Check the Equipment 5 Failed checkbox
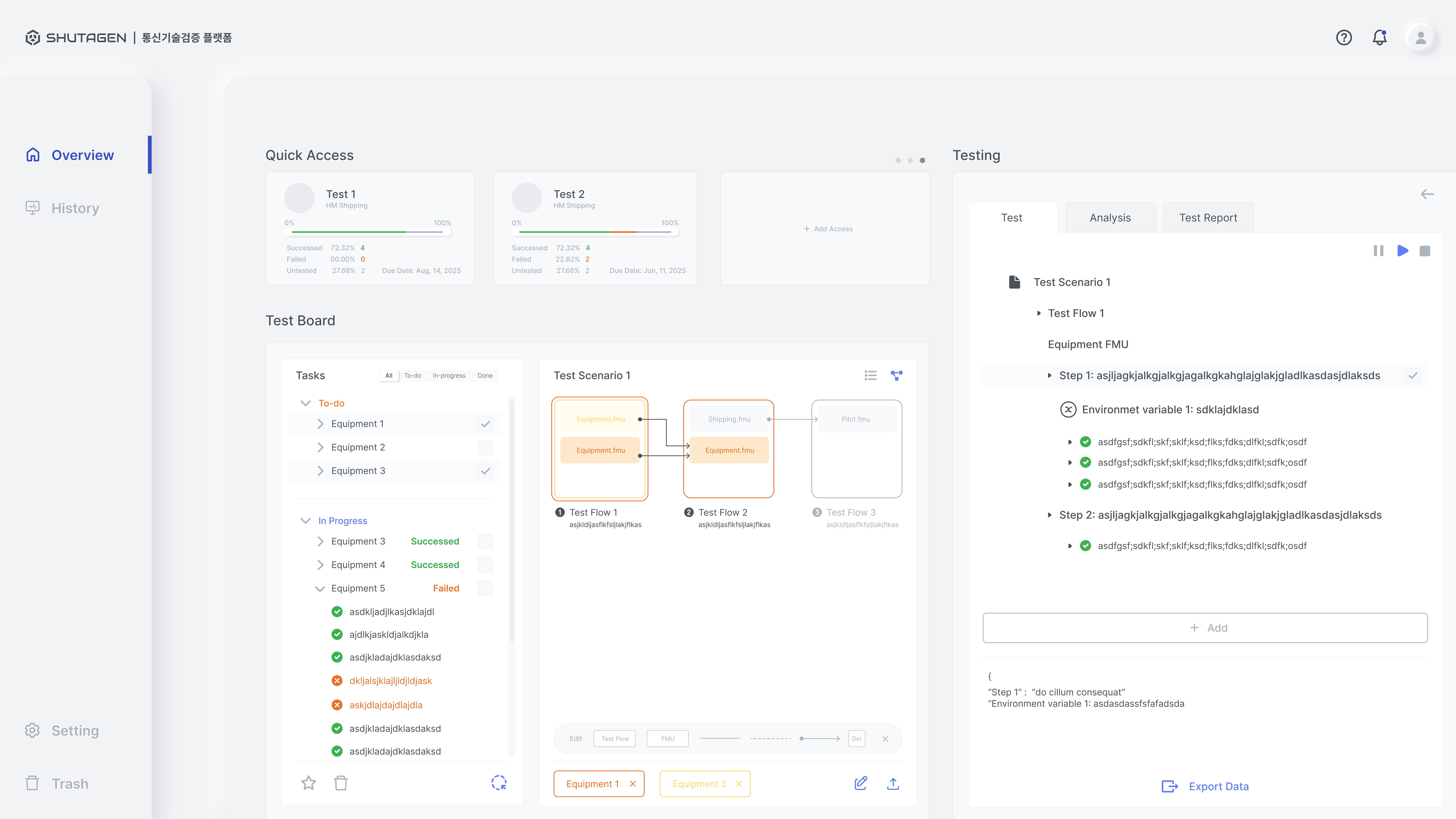 [x=485, y=588]
